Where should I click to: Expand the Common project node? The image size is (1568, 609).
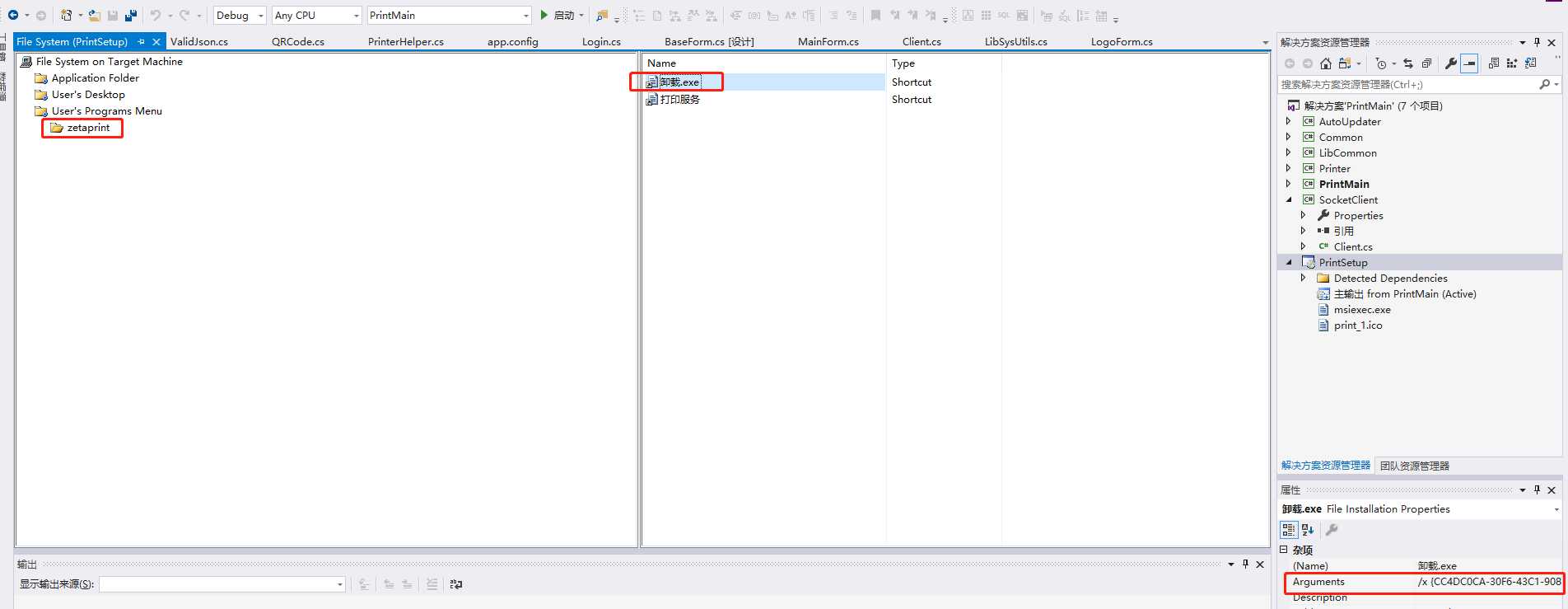click(x=1289, y=137)
